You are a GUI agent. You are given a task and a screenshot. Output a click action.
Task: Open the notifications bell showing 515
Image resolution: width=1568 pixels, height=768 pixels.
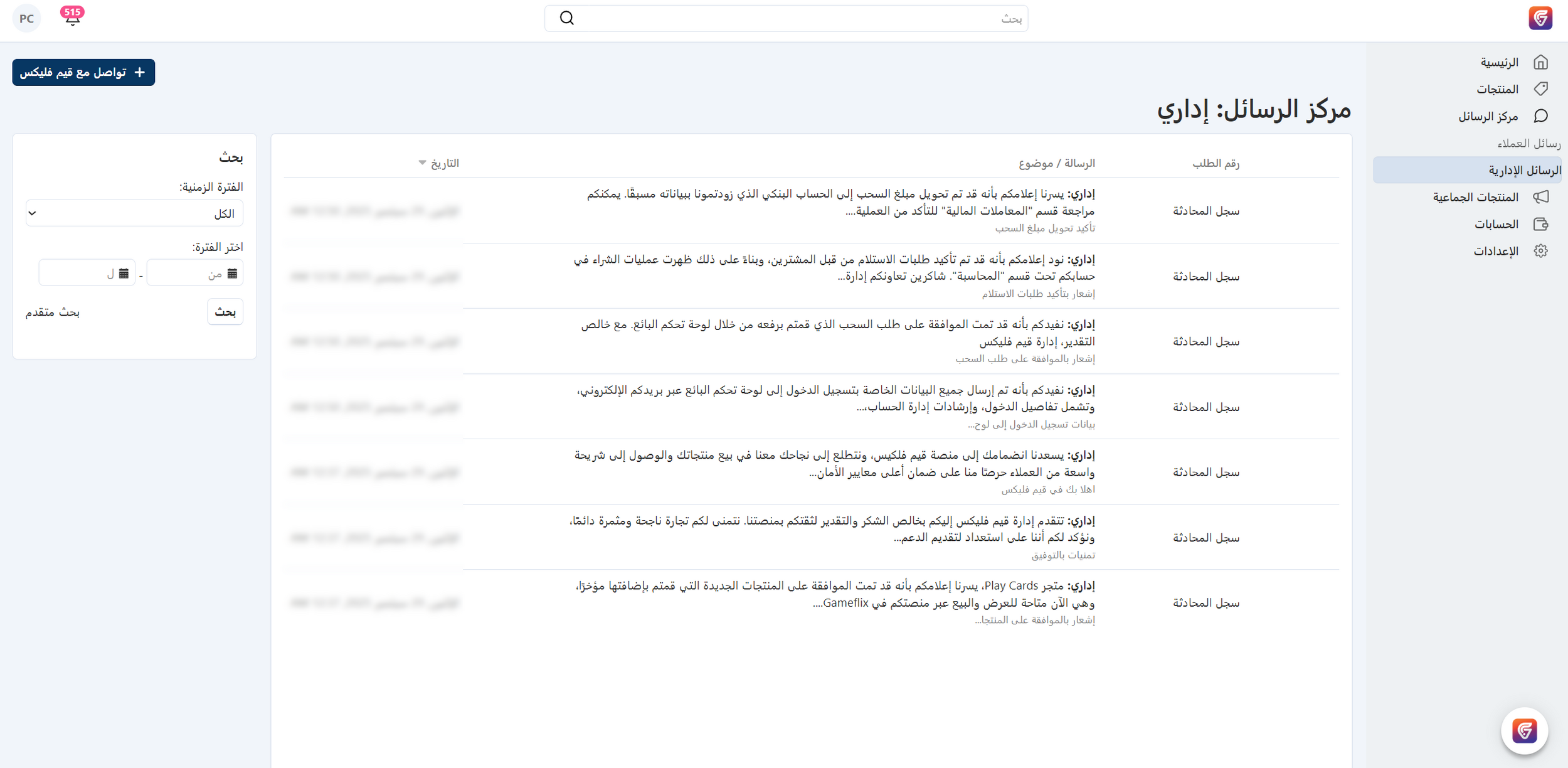pyautogui.click(x=72, y=18)
